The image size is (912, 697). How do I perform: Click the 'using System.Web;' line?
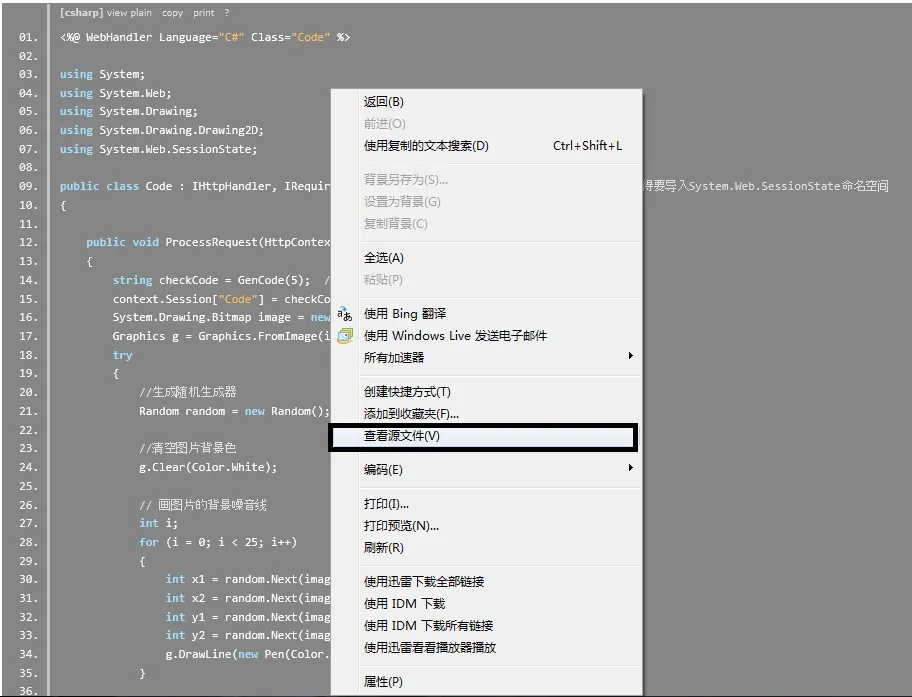coord(116,93)
